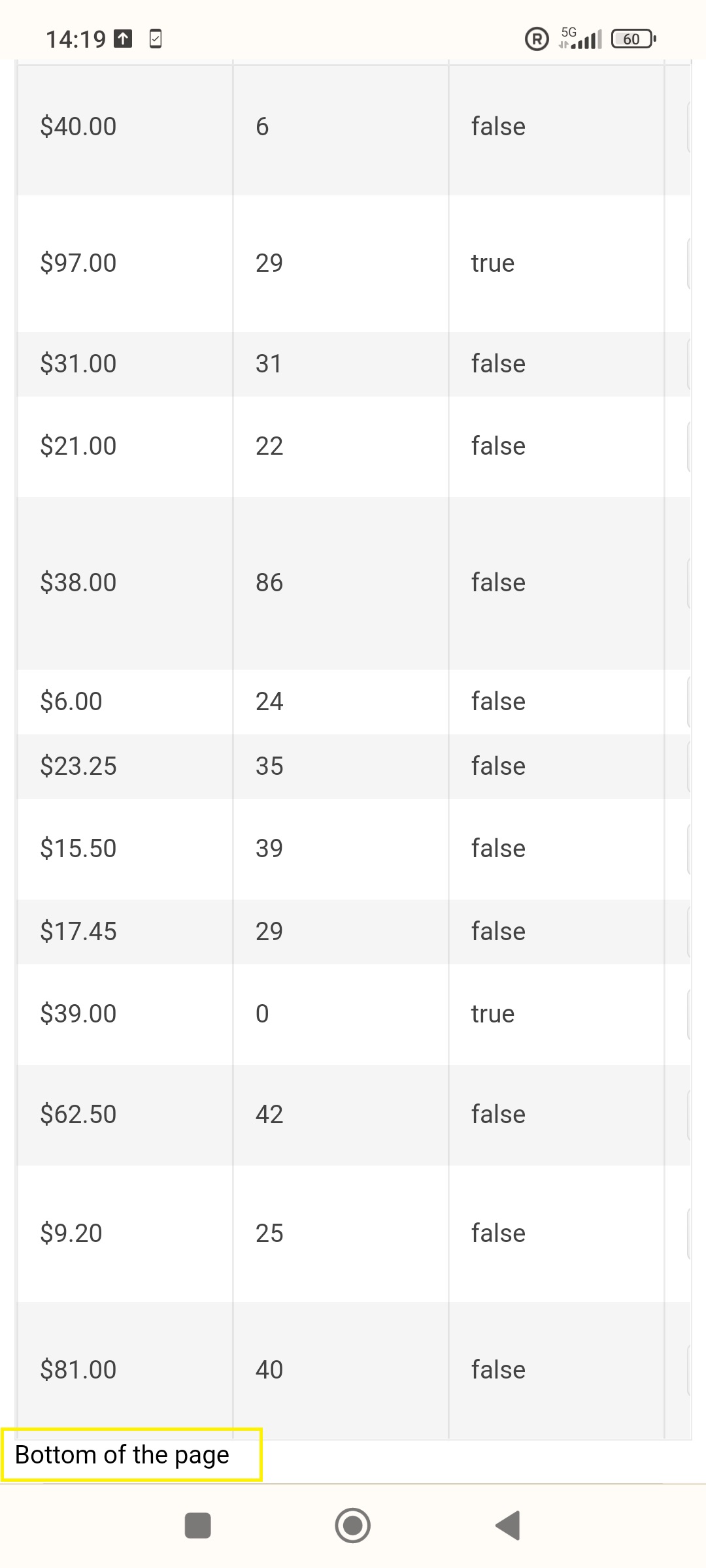Tap the 14:19 clock in status bar
Image resolution: width=706 pixels, height=1568 pixels.
point(75,39)
